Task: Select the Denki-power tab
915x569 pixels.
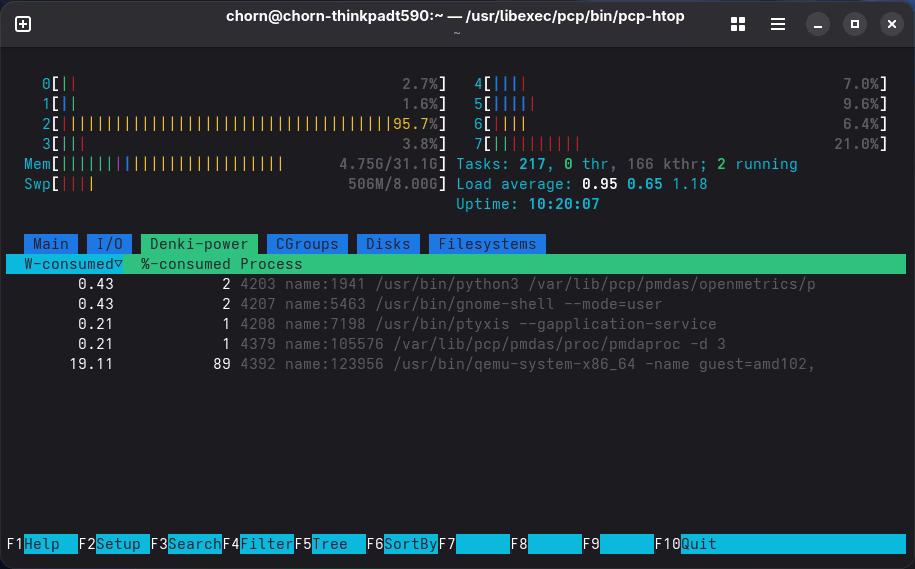Action: click(x=199, y=244)
